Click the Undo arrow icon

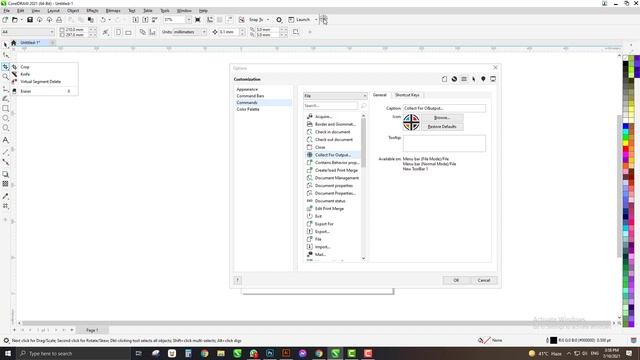(x=103, y=20)
